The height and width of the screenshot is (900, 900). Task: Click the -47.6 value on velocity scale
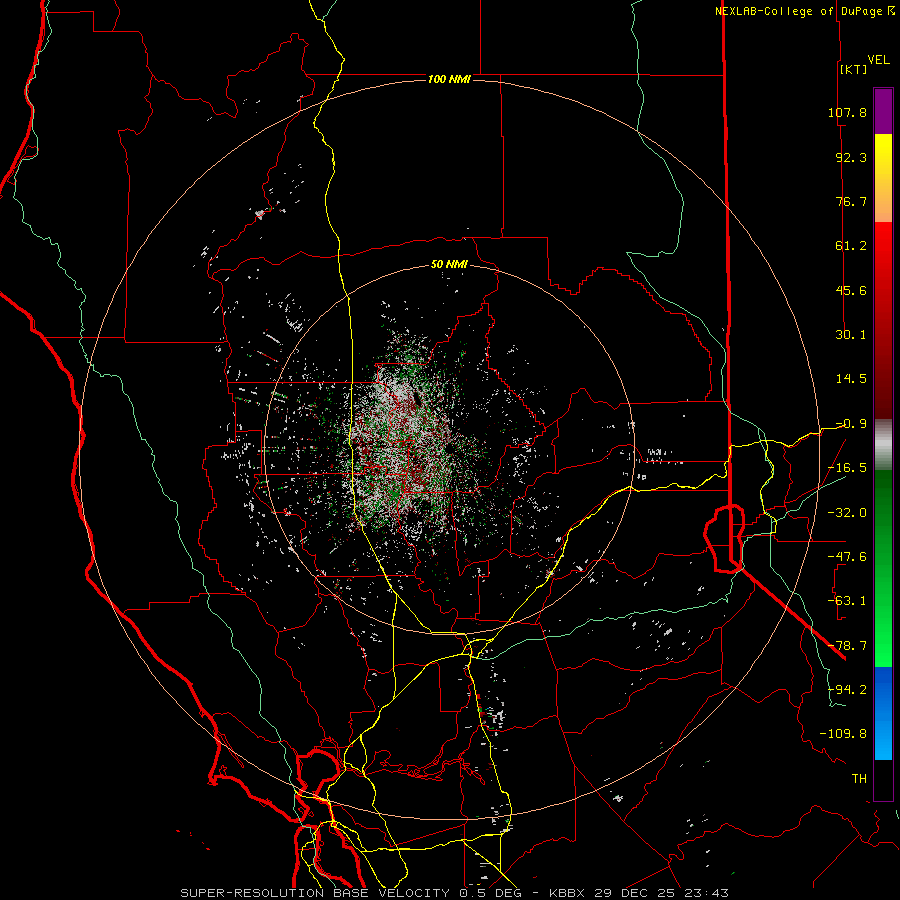847,557
